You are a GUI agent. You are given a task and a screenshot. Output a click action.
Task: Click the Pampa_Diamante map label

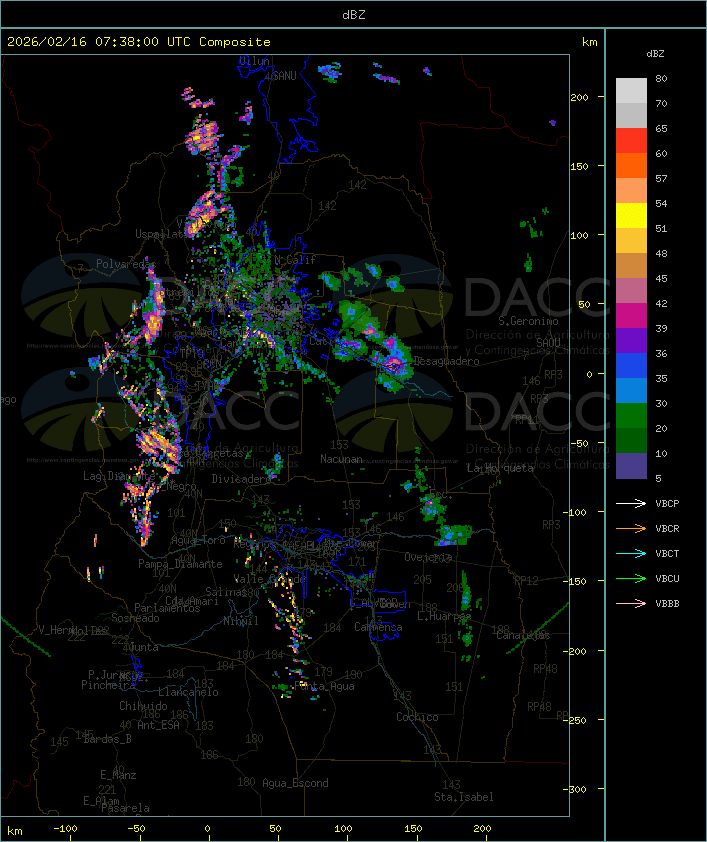click(180, 564)
